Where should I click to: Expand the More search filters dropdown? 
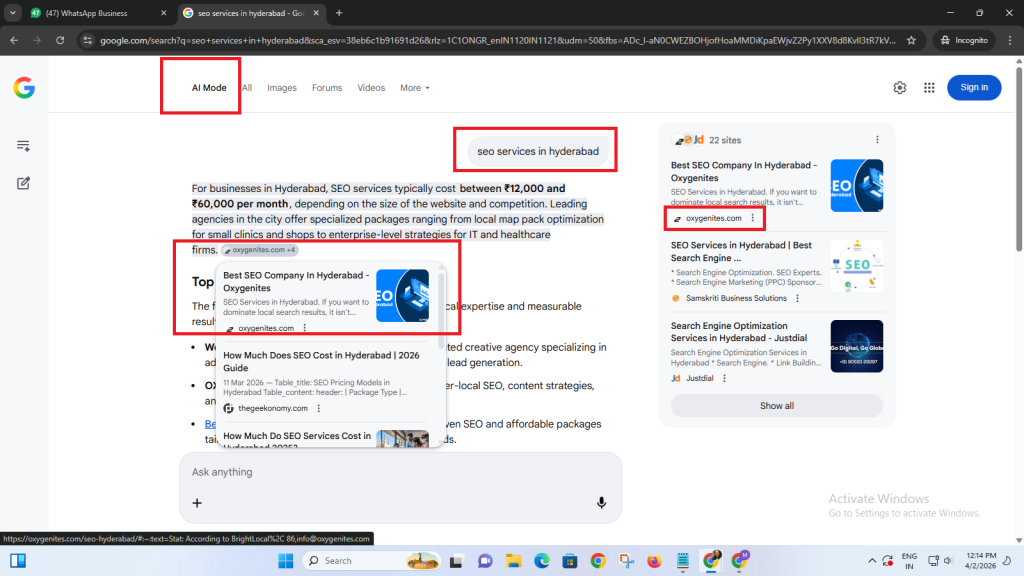[x=414, y=88]
